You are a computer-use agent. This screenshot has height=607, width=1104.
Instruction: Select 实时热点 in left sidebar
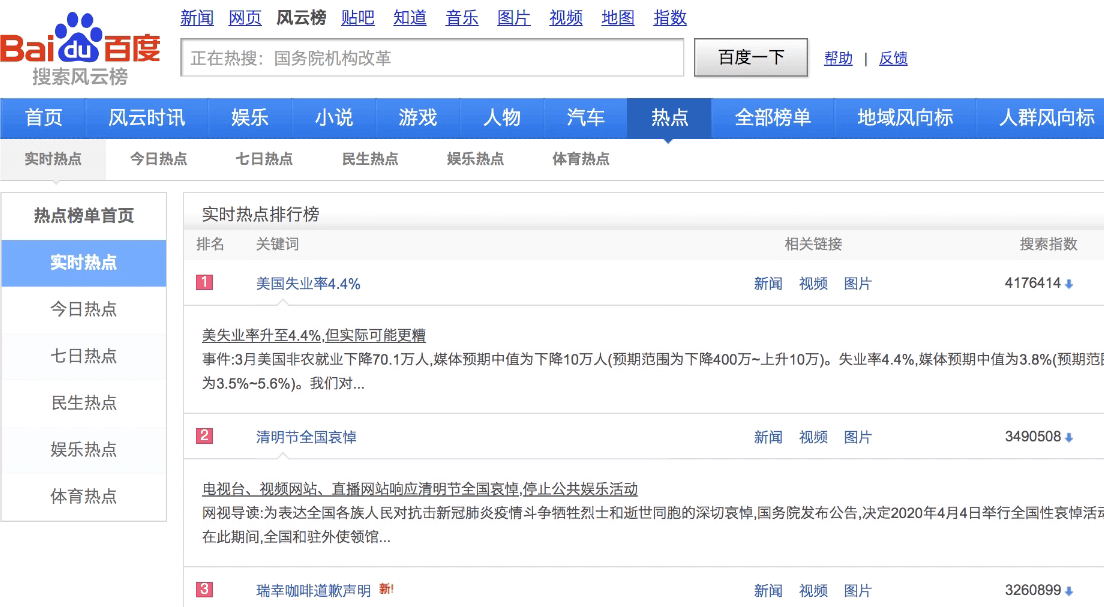[84, 263]
